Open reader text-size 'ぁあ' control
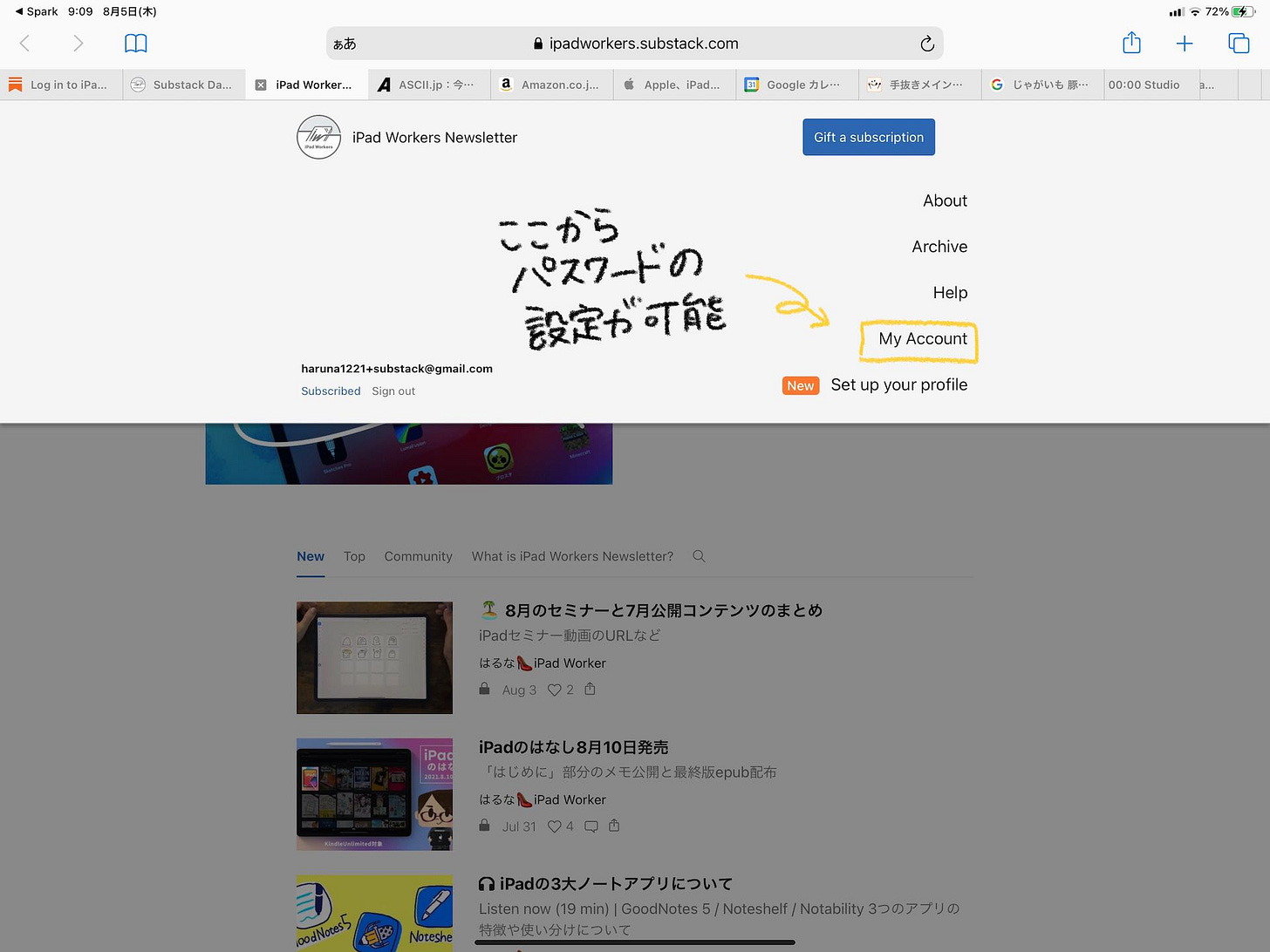 pyautogui.click(x=345, y=44)
